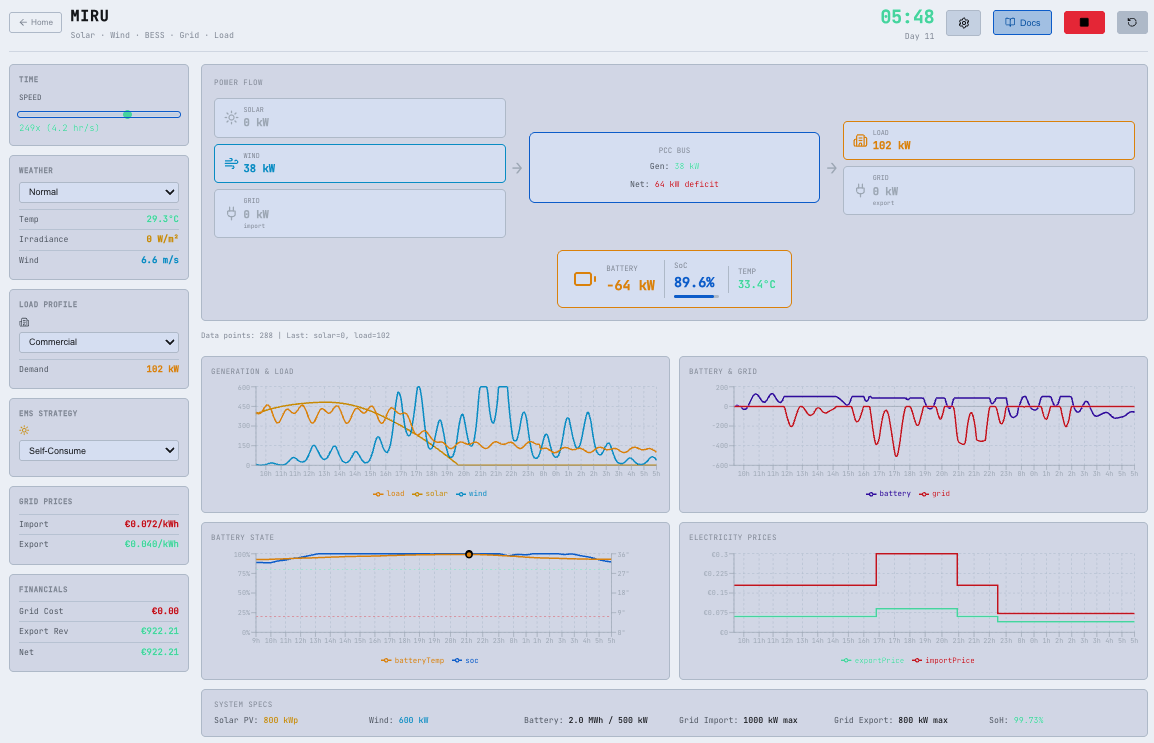Click the sun icon in the Solar card
1154x743 pixels.
(231, 118)
